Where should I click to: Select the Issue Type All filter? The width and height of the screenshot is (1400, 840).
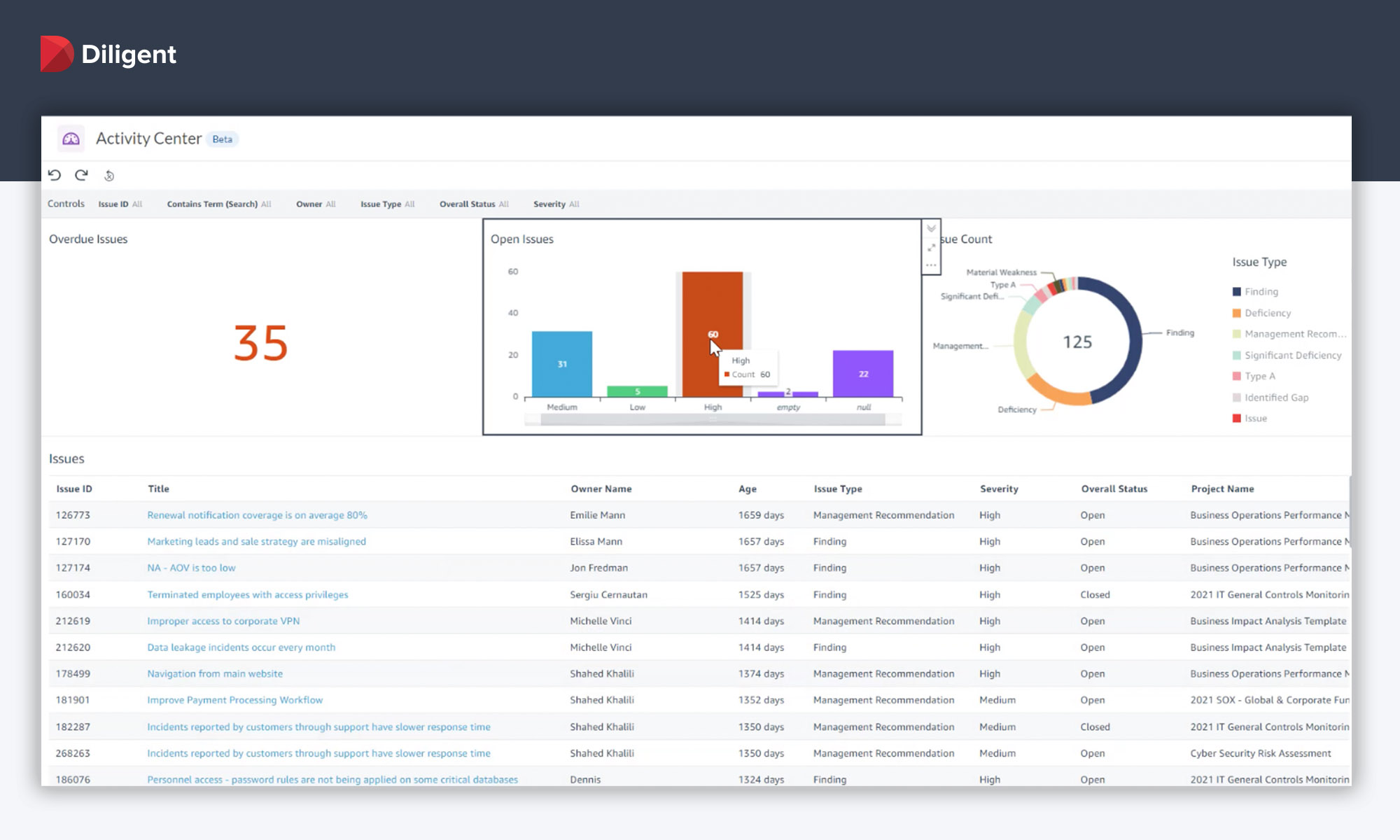click(x=387, y=204)
